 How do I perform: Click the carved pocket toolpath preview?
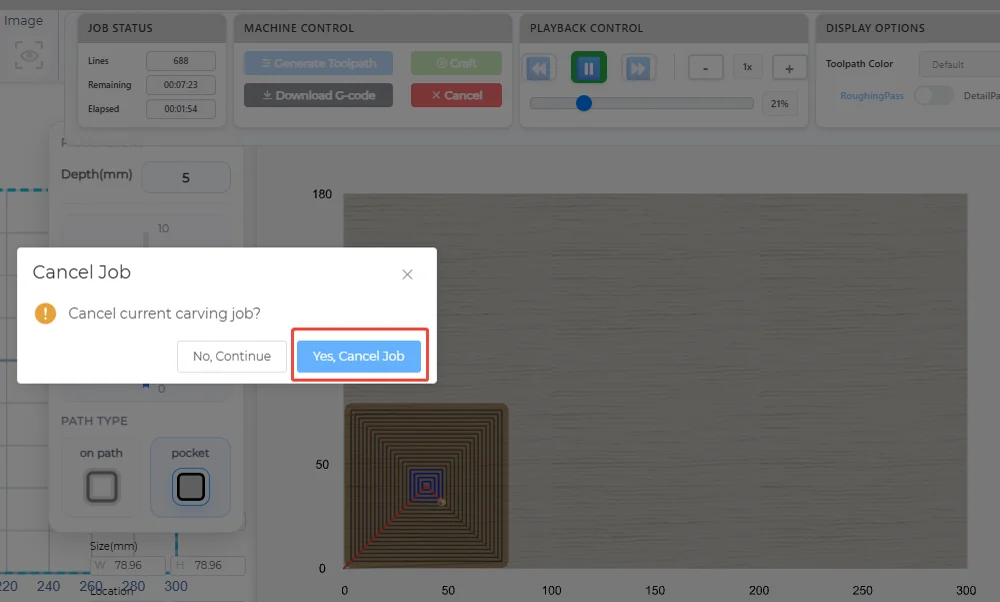pos(426,485)
